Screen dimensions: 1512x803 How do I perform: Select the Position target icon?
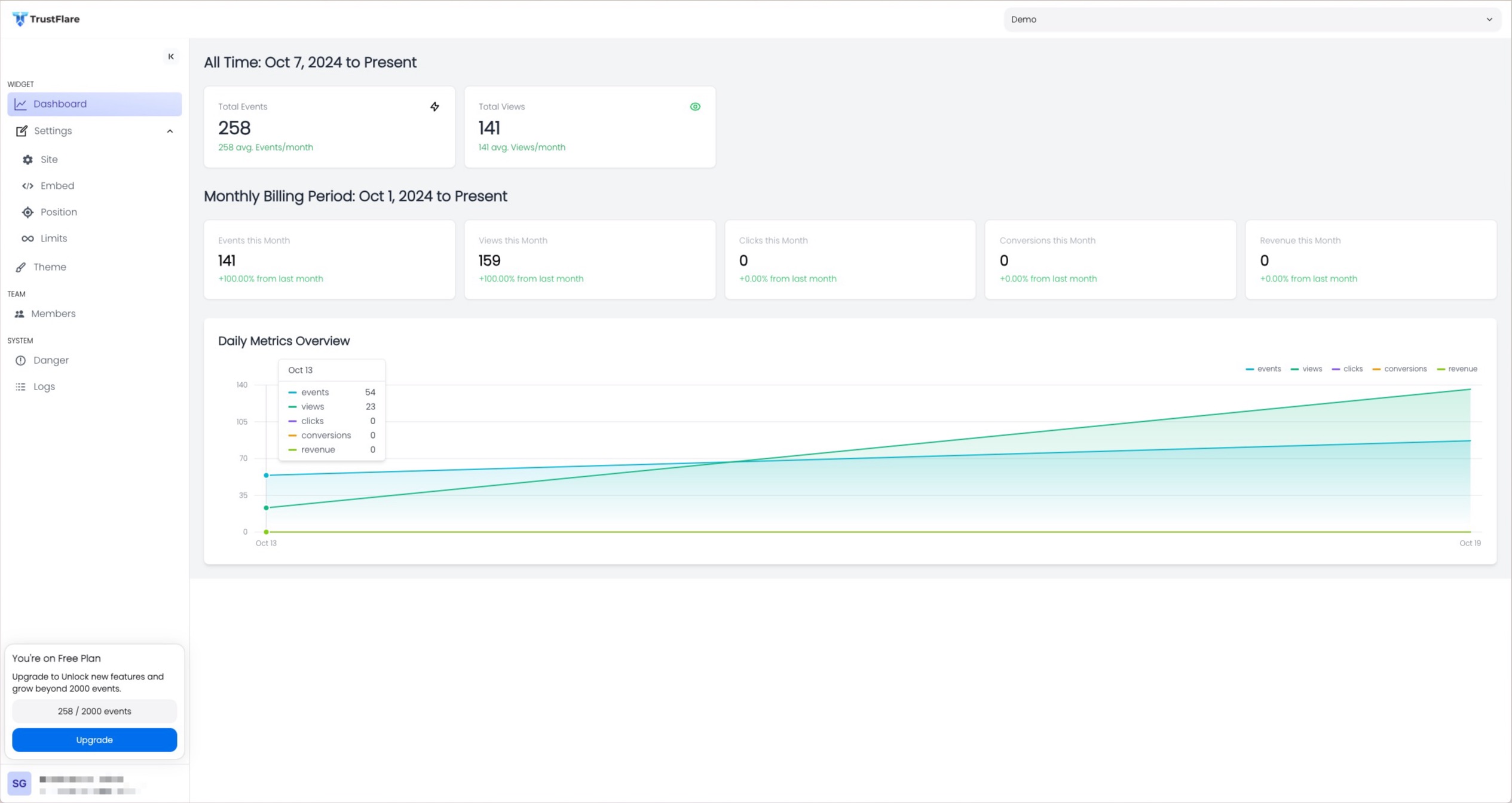click(28, 212)
